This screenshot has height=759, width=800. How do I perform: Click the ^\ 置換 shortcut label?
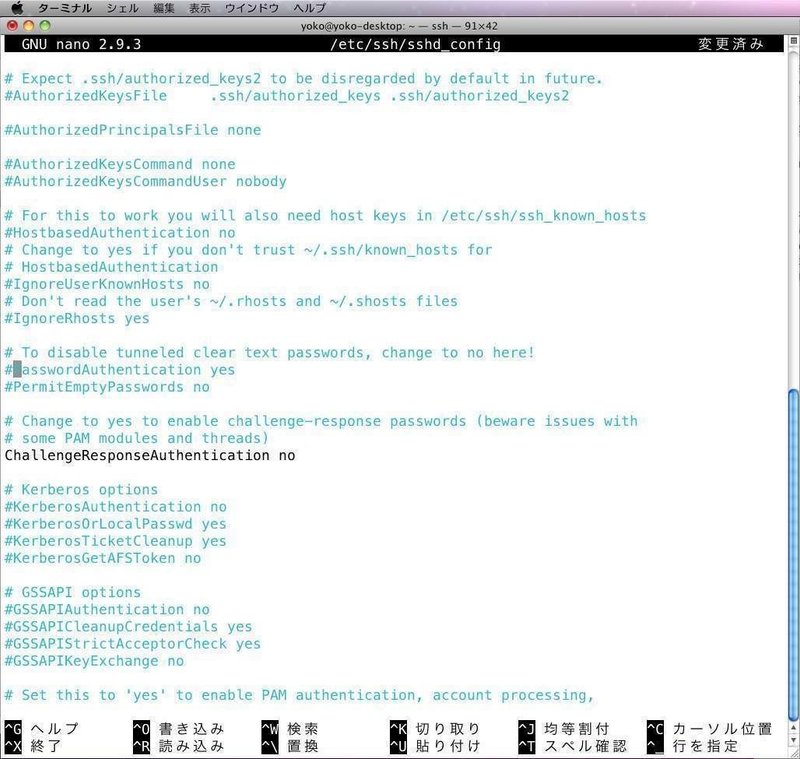(x=290, y=746)
